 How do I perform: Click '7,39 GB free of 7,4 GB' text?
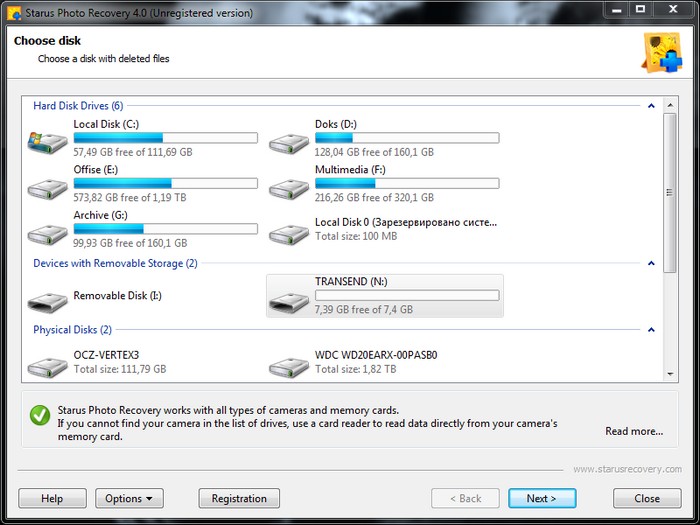point(364,309)
